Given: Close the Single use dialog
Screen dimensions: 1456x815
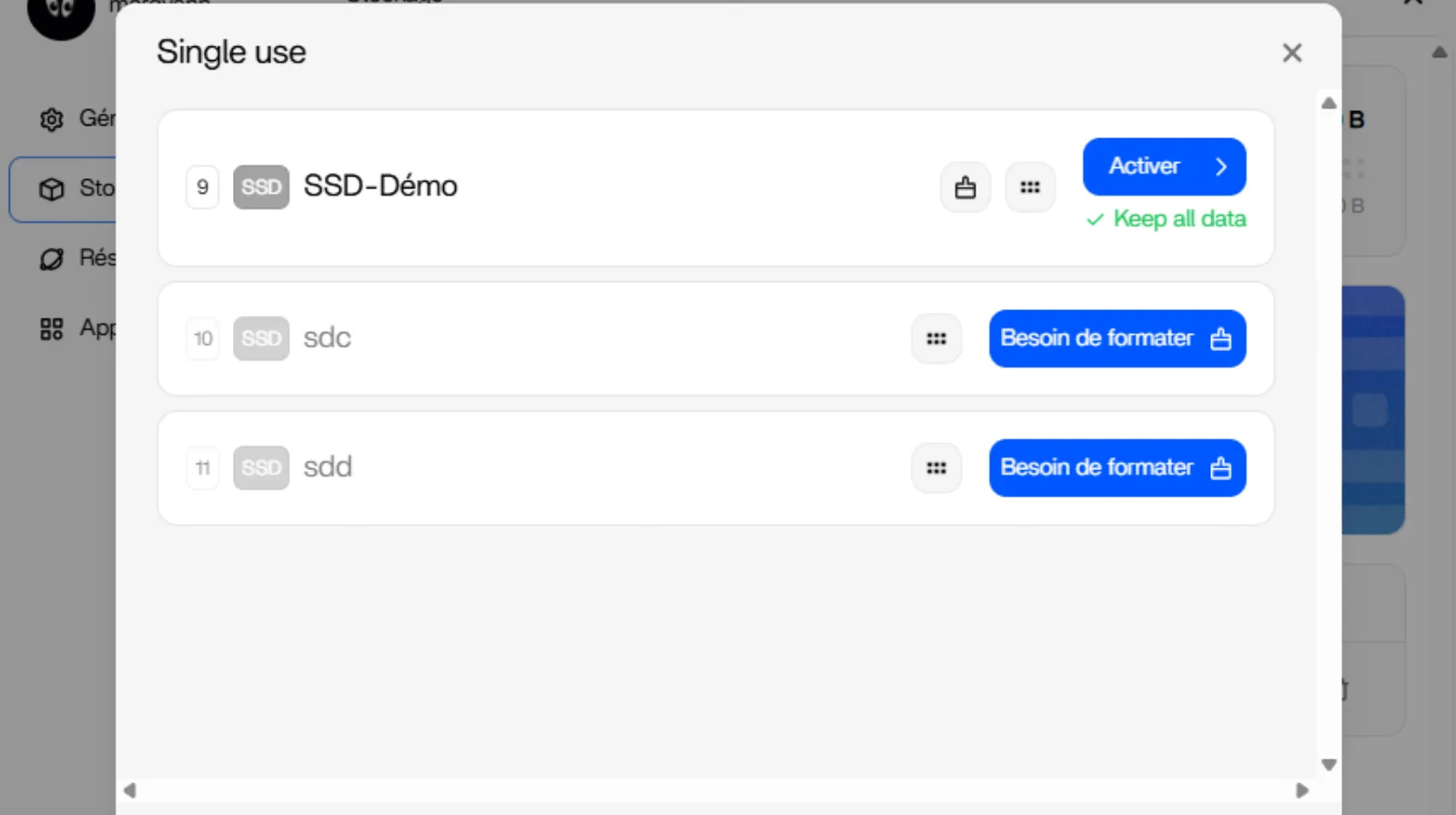Looking at the screenshot, I should 1291,53.
